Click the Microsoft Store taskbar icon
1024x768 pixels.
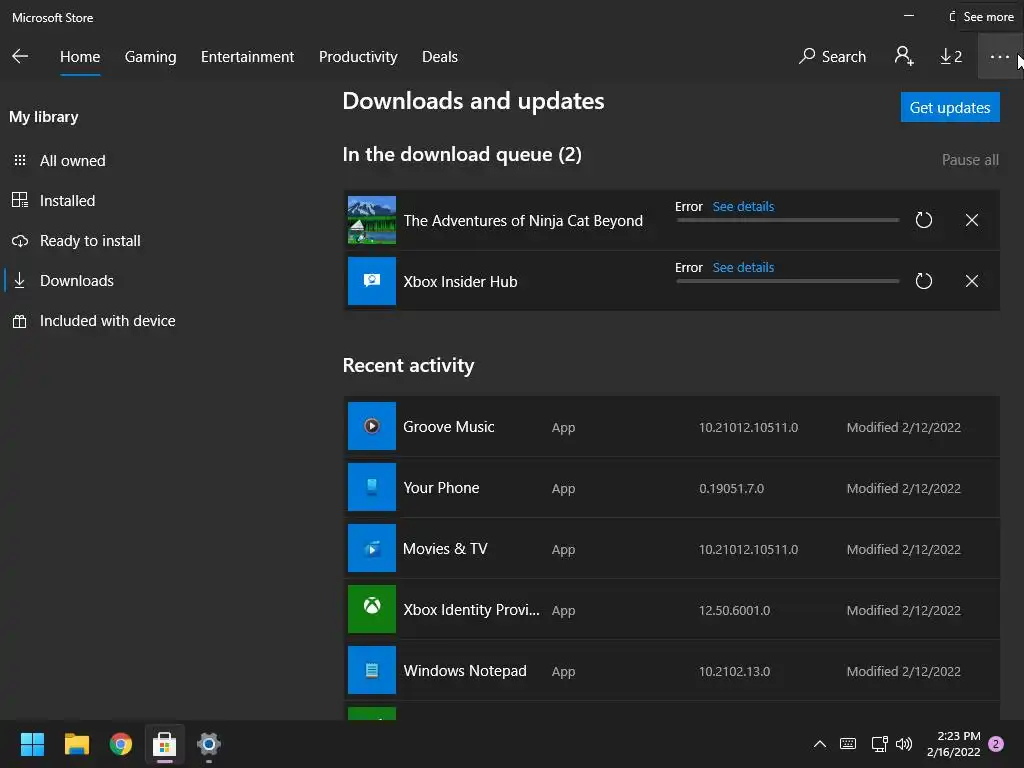[x=165, y=744]
